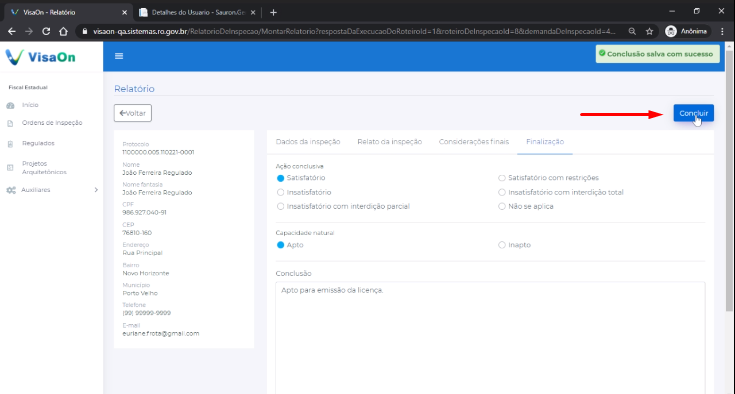Select Insatisfatório com interdição parcial

(x=280, y=206)
